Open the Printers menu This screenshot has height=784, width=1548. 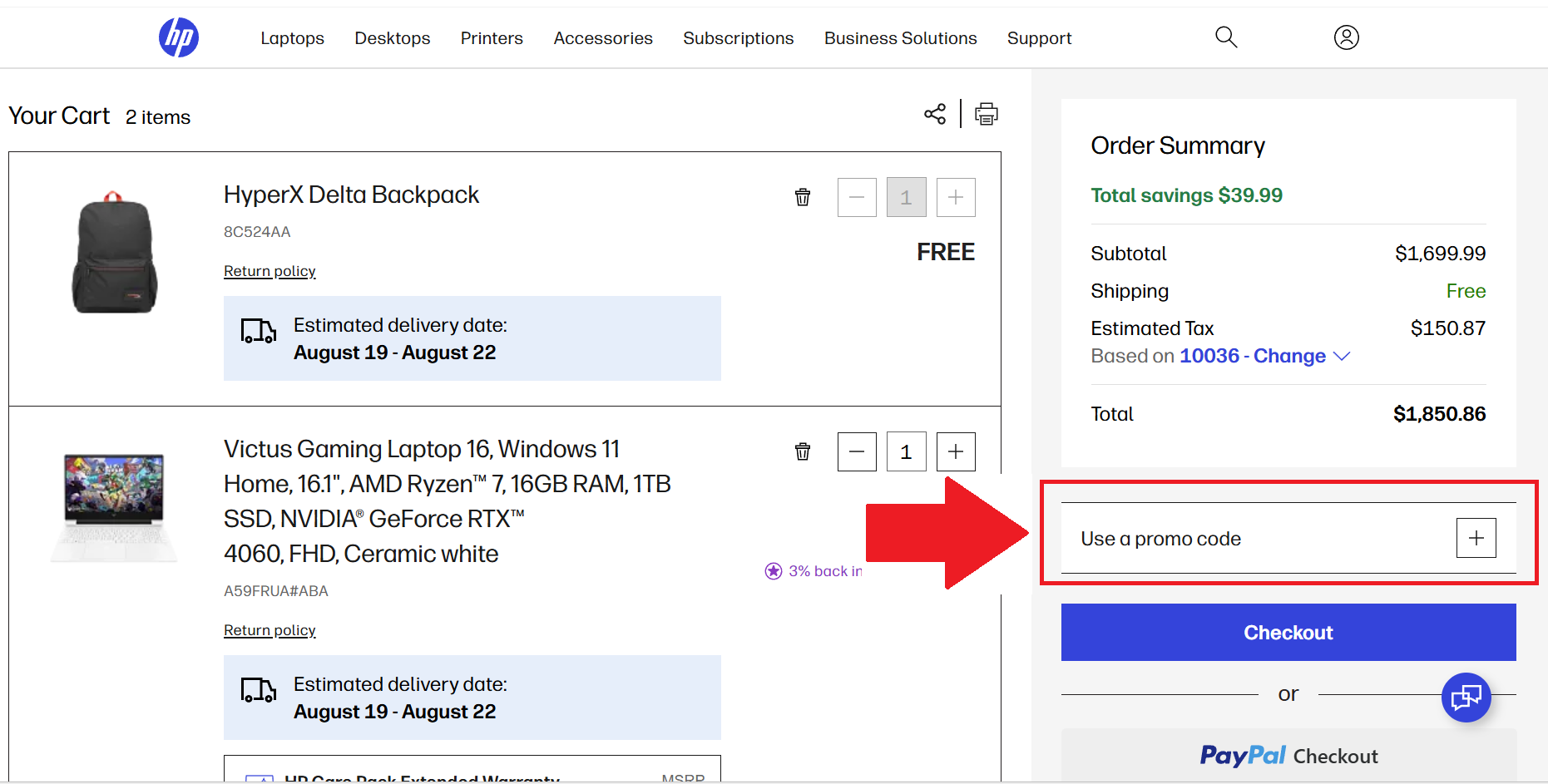(492, 38)
